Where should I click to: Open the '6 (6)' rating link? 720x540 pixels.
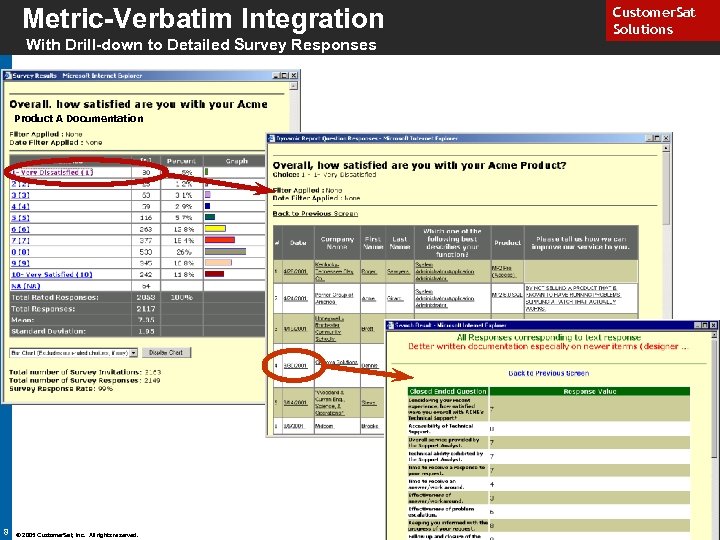(x=20, y=229)
